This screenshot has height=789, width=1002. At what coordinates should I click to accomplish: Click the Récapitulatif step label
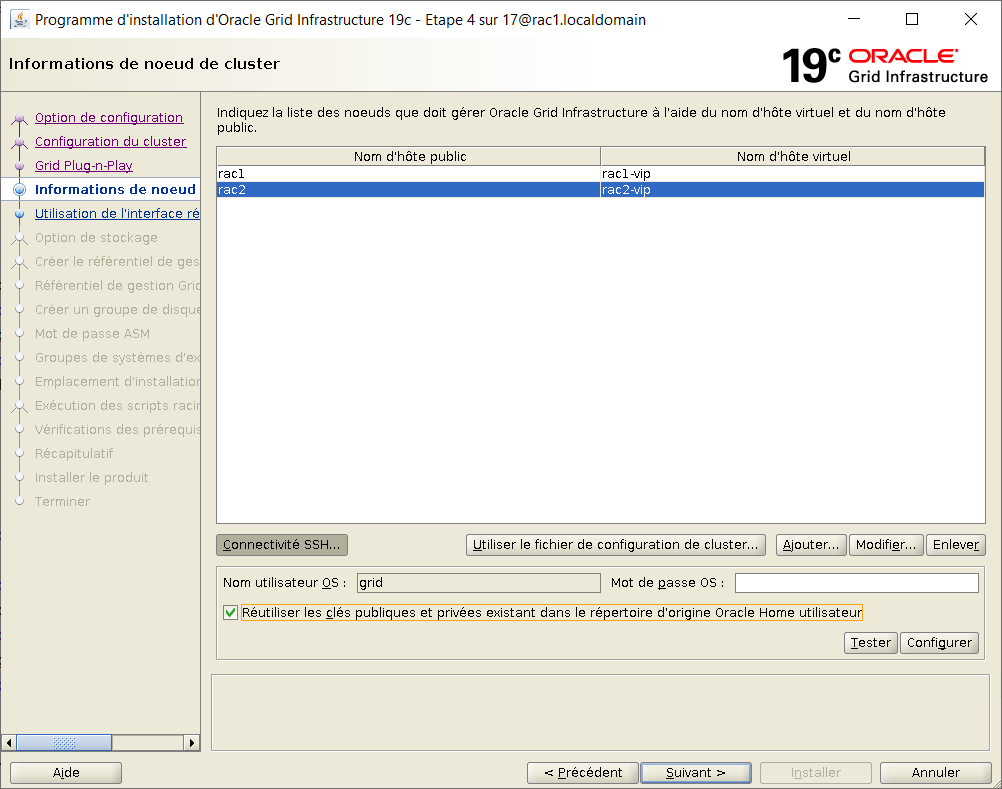tap(73, 454)
